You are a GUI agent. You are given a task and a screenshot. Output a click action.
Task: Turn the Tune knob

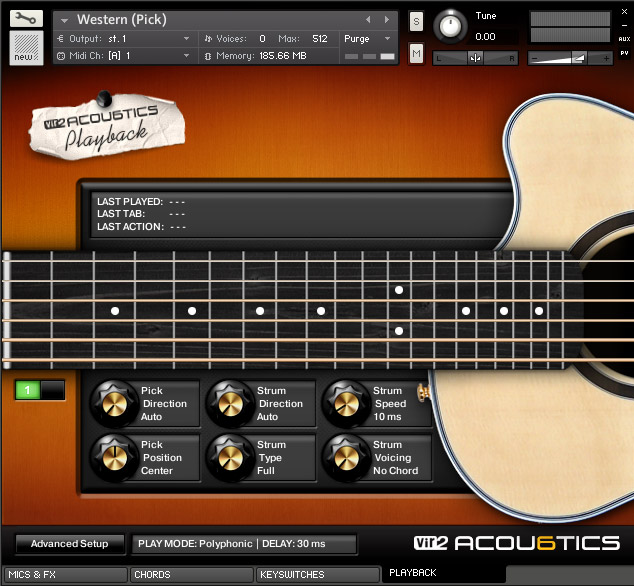pyautogui.click(x=453, y=25)
